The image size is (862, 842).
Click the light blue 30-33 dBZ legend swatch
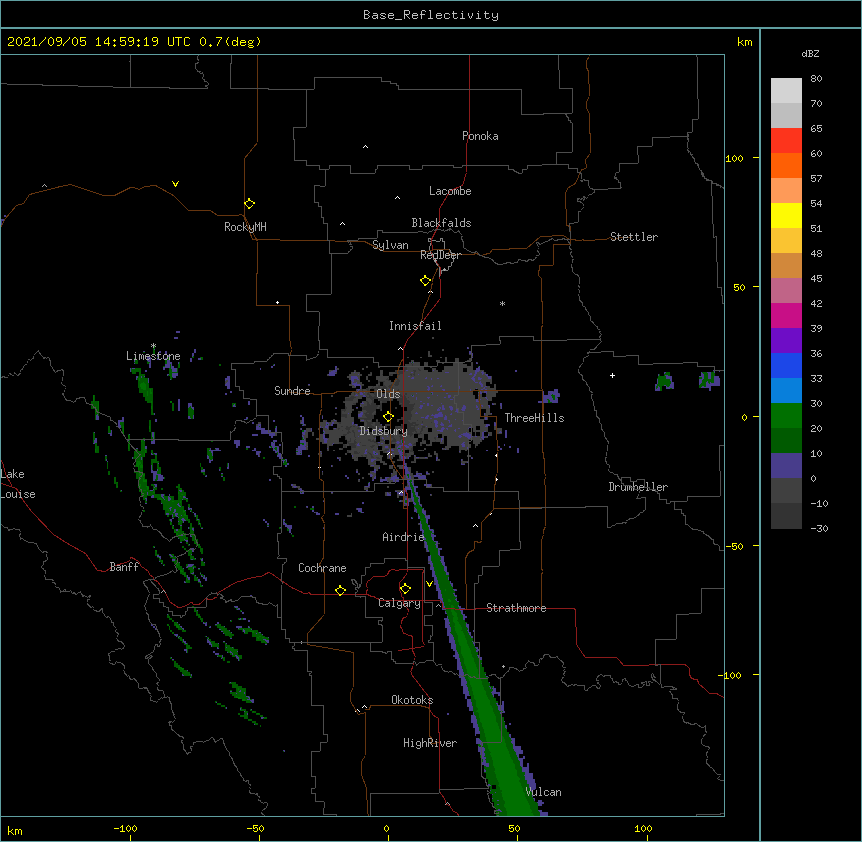pos(786,391)
